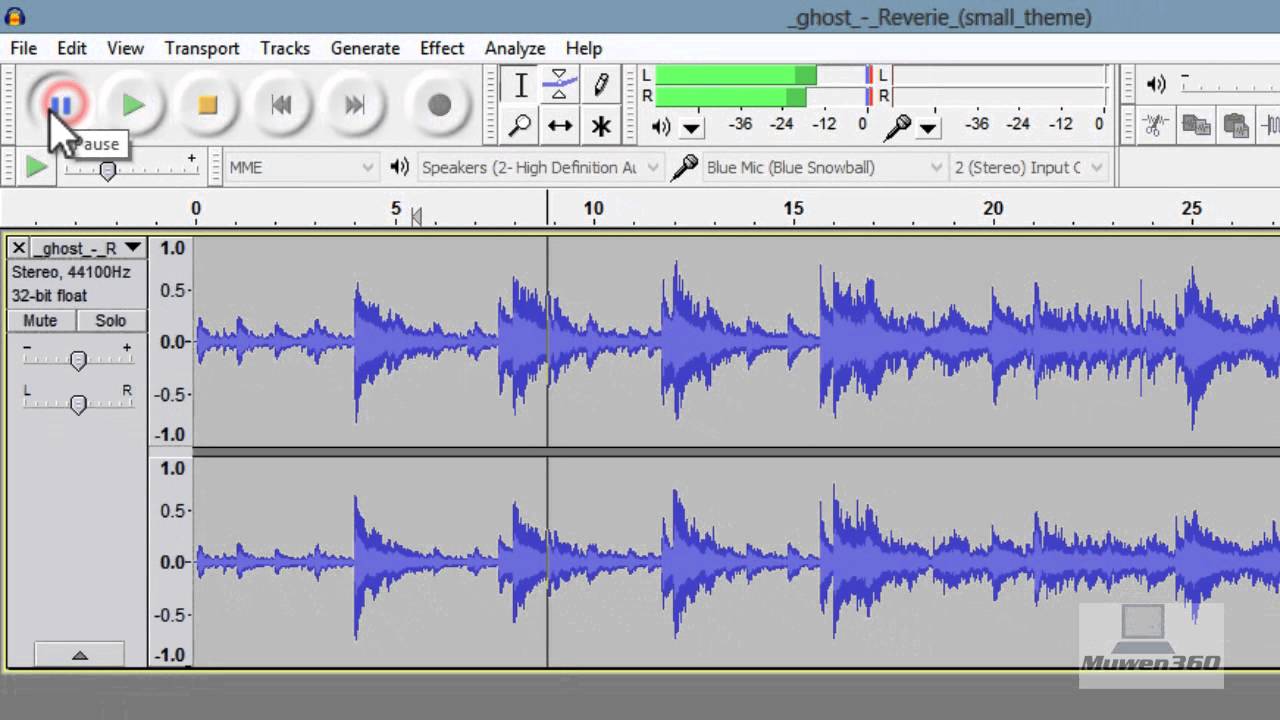The height and width of the screenshot is (720, 1280).
Task: Click the Audacity app icon in the title bar
Action: tap(14, 16)
